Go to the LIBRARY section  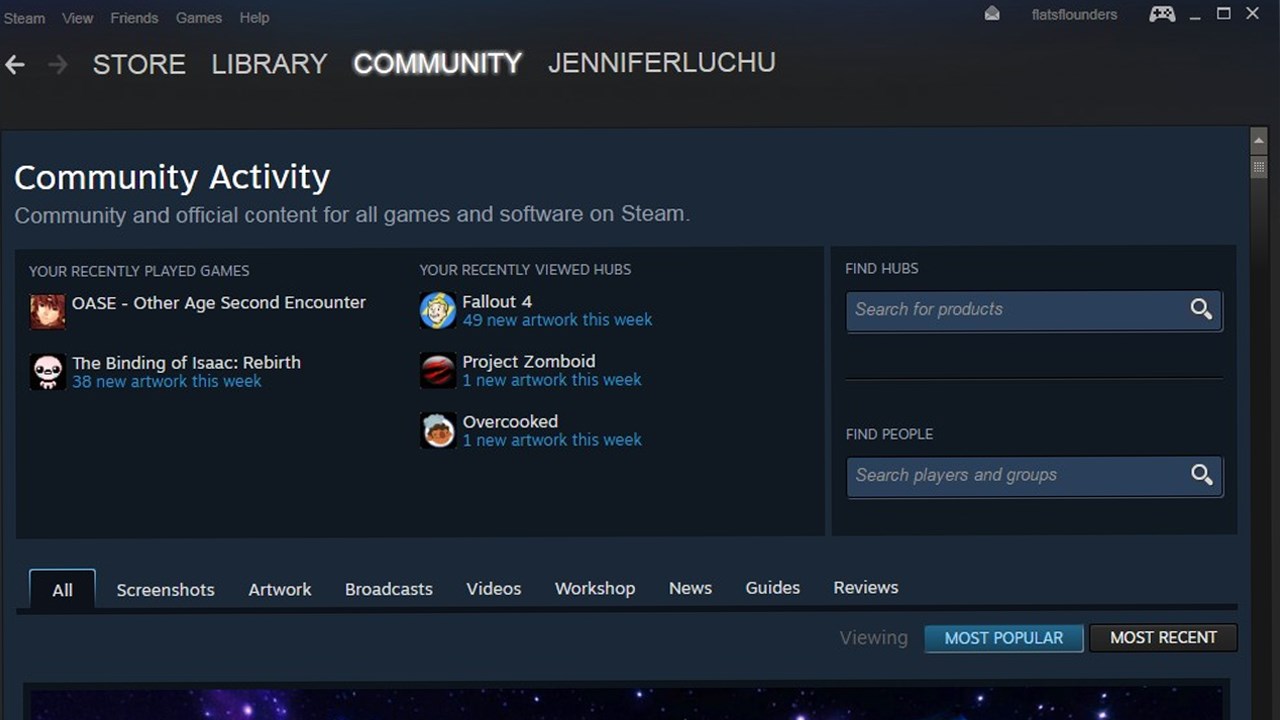(x=269, y=64)
